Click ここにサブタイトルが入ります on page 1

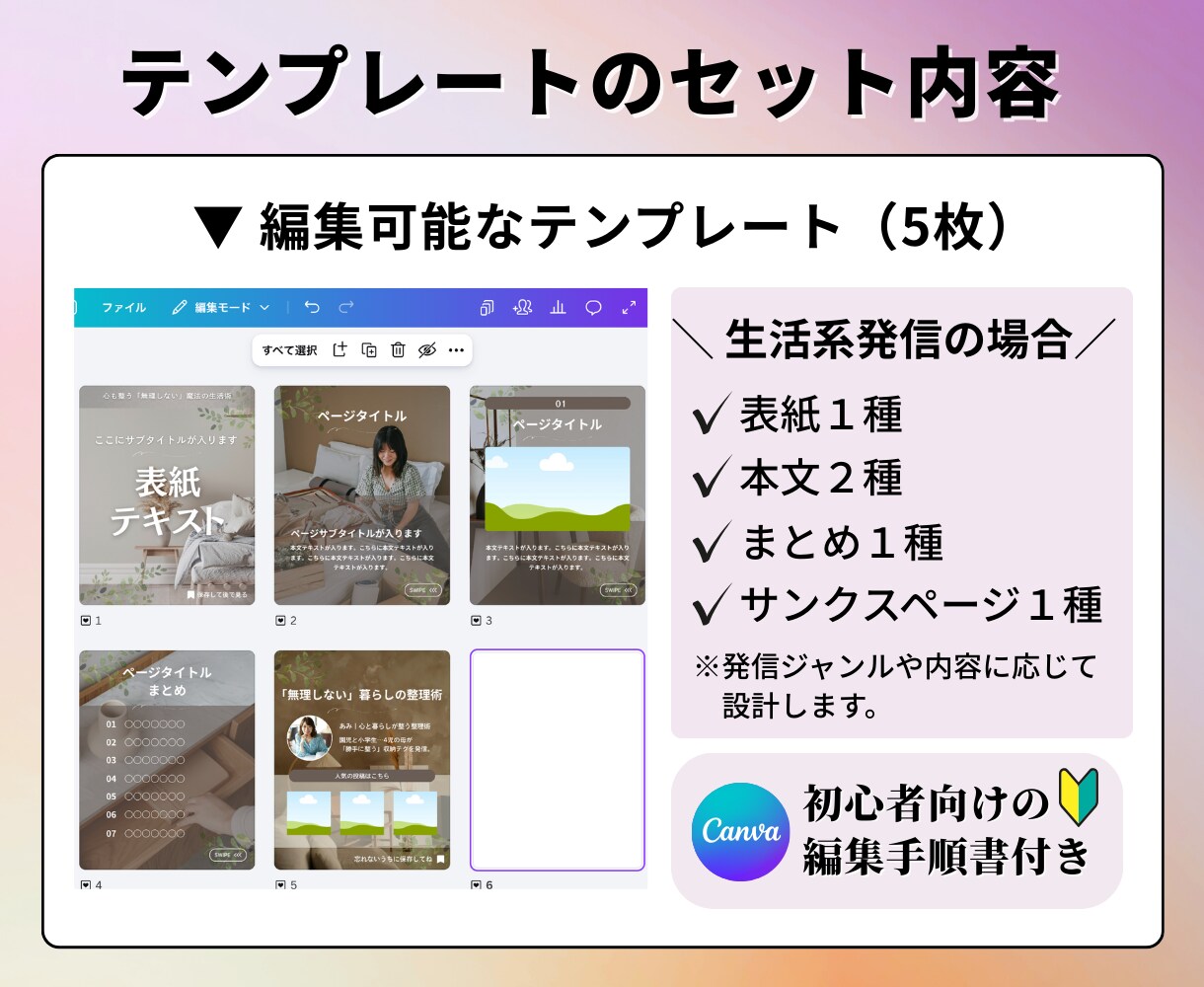[167, 439]
